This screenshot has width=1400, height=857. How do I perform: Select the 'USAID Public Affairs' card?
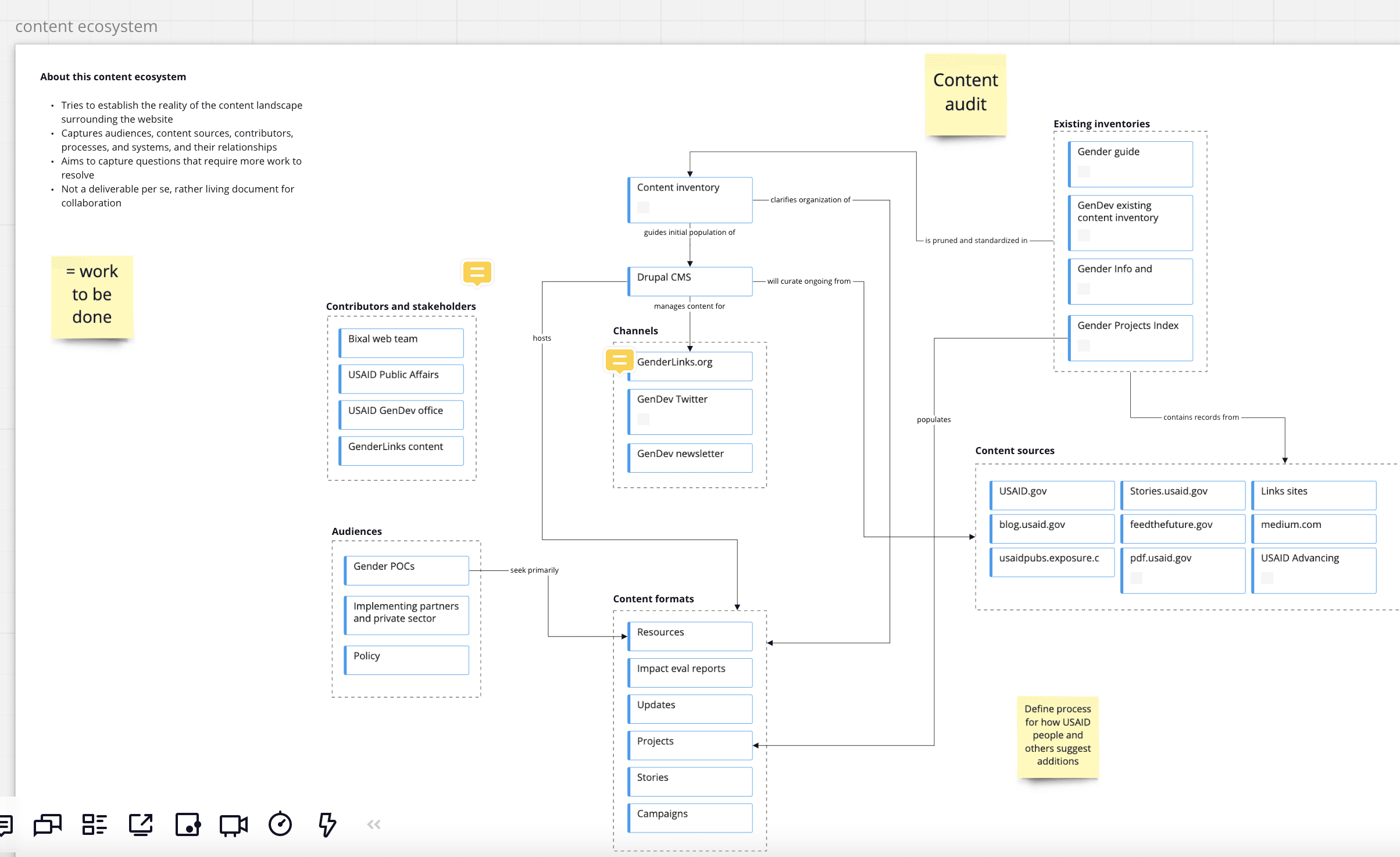(x=401, y=379)
